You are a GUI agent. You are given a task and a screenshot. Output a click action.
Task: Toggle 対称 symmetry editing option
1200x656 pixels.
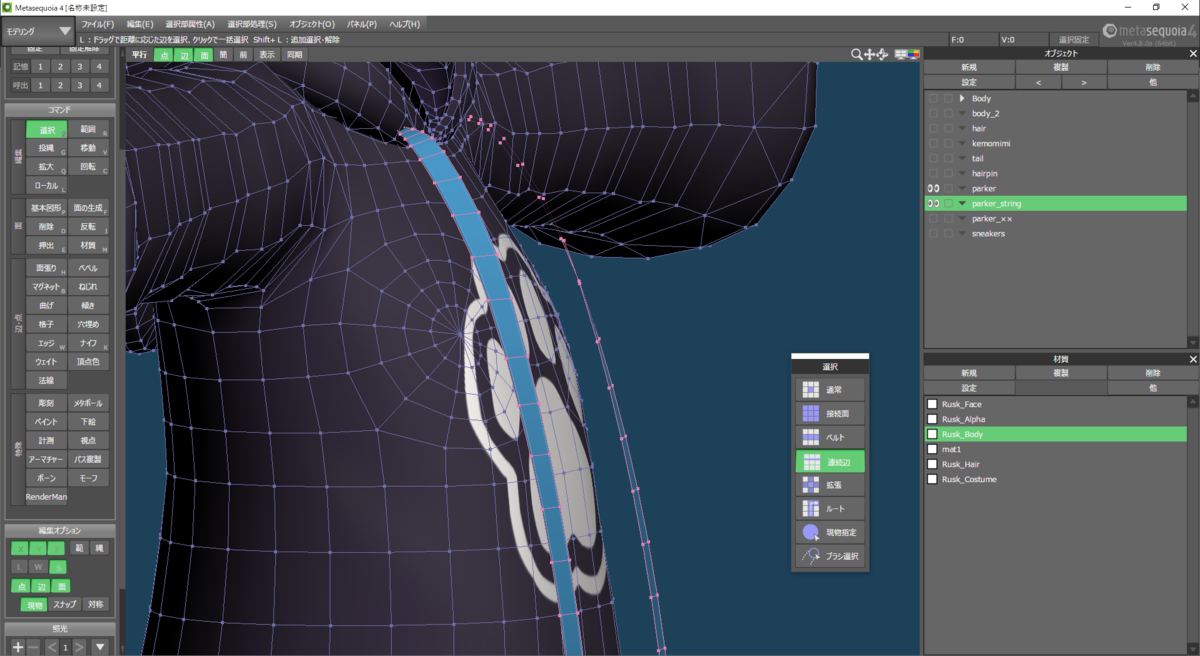pos(95,604)
